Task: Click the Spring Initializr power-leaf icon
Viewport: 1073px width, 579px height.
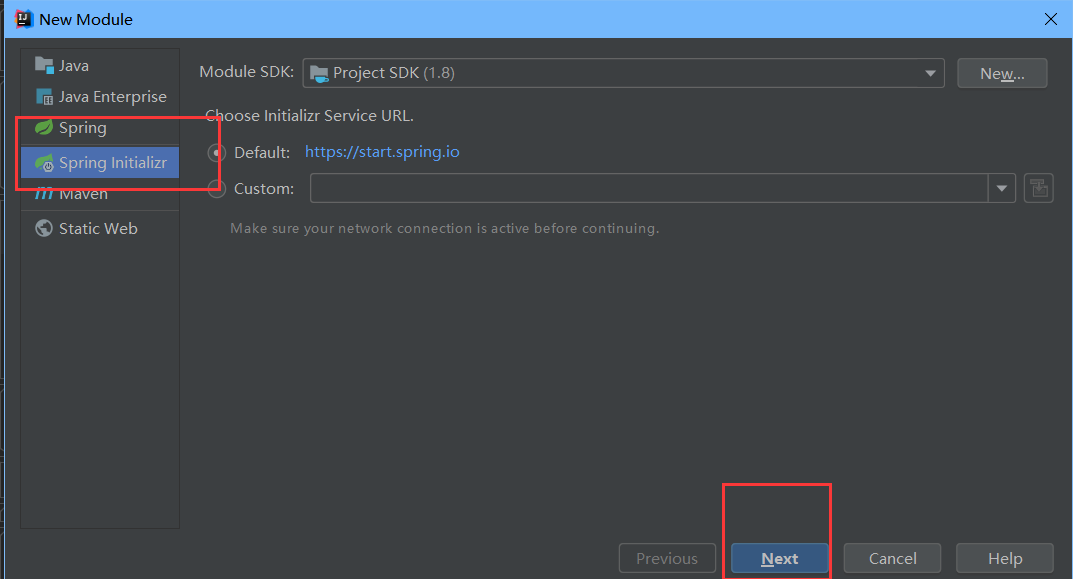Action: 44,163
